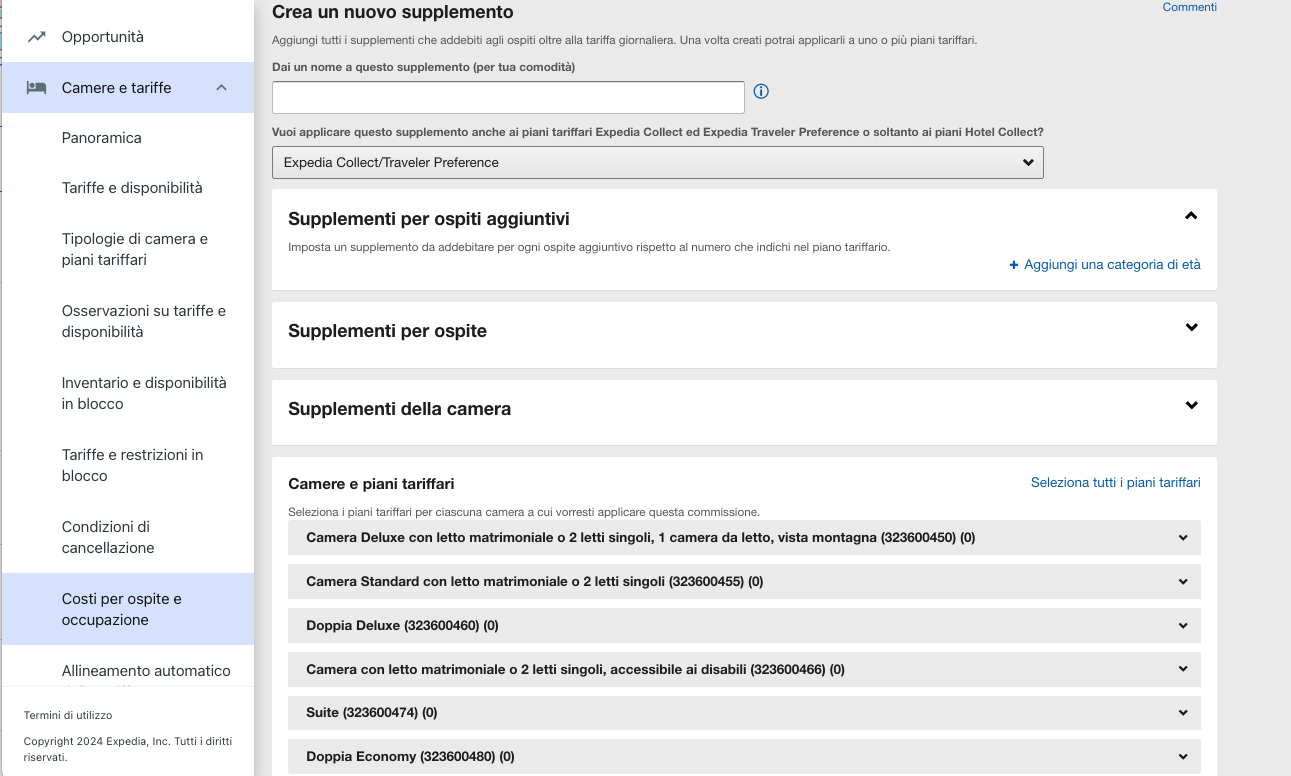1291x776 pixels.
Task: Expand Doppia Deluxe (323600460) row
Action: (744, 626)
